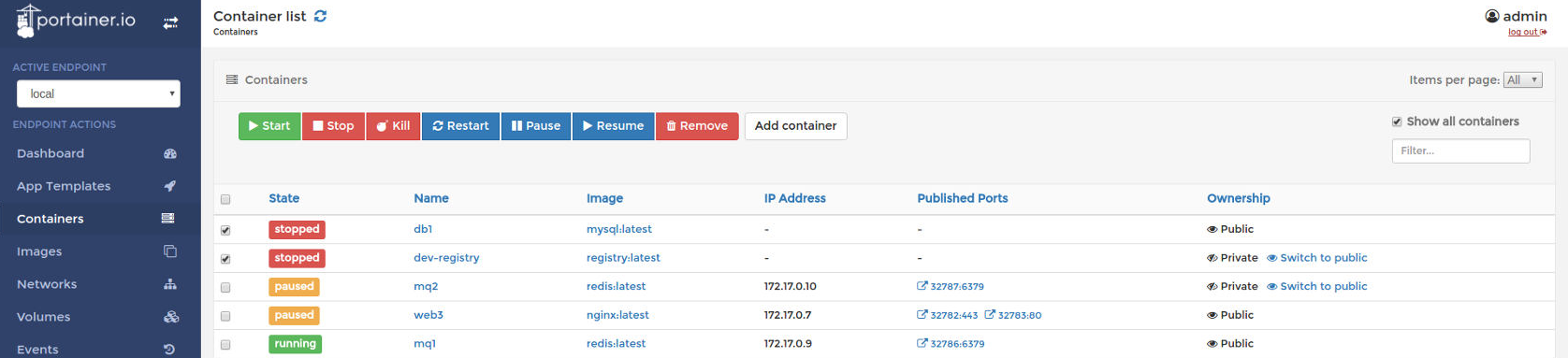1568x358 pixels.
Task: Click the red Stop button
Action: [333, 126]
